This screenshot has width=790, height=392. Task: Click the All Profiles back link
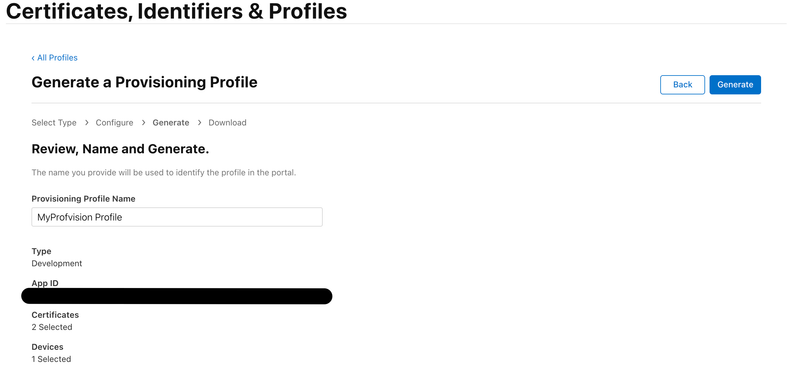click(x=54, y=58)
